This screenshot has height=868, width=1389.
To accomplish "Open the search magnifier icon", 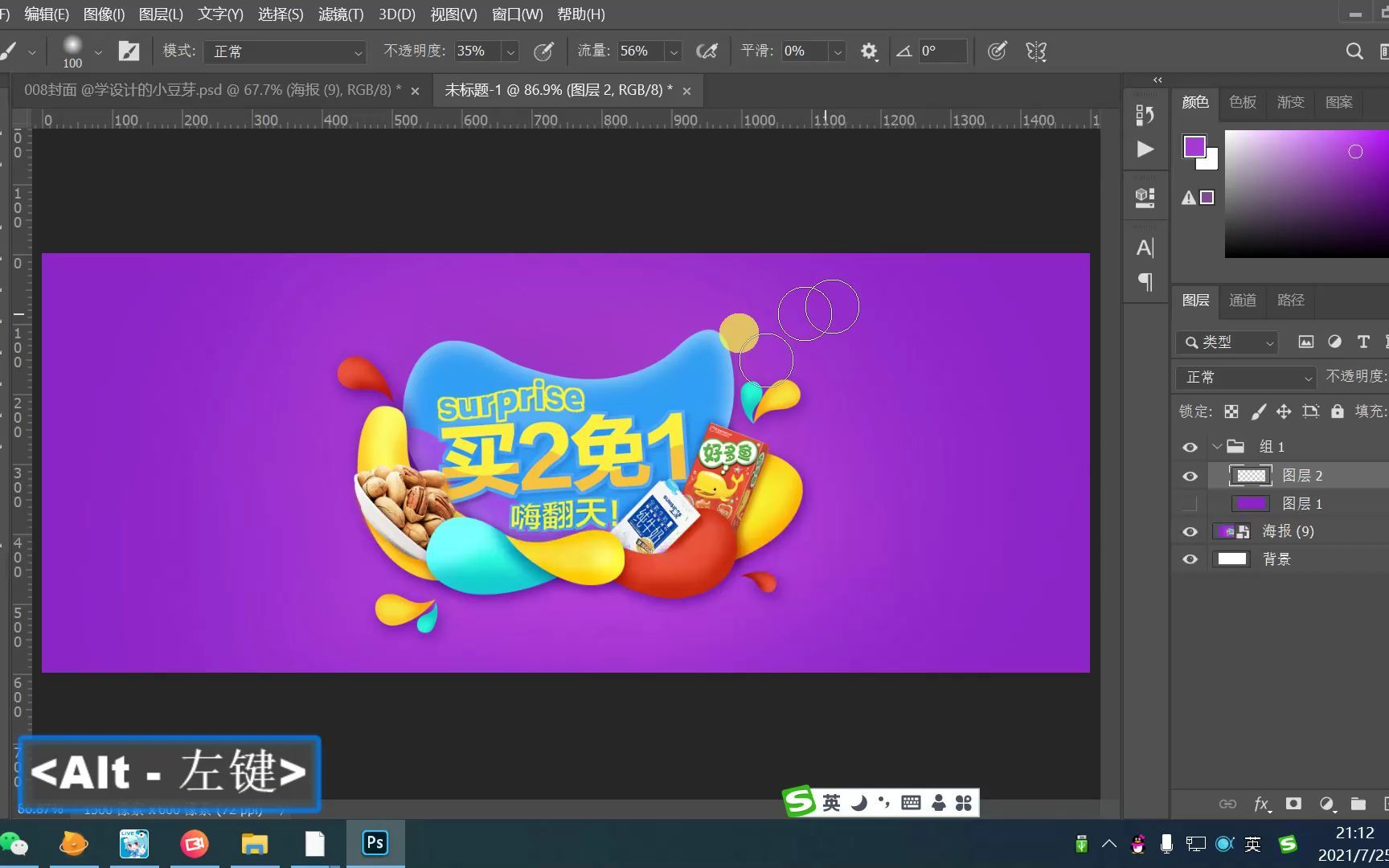I will 1354,51.
